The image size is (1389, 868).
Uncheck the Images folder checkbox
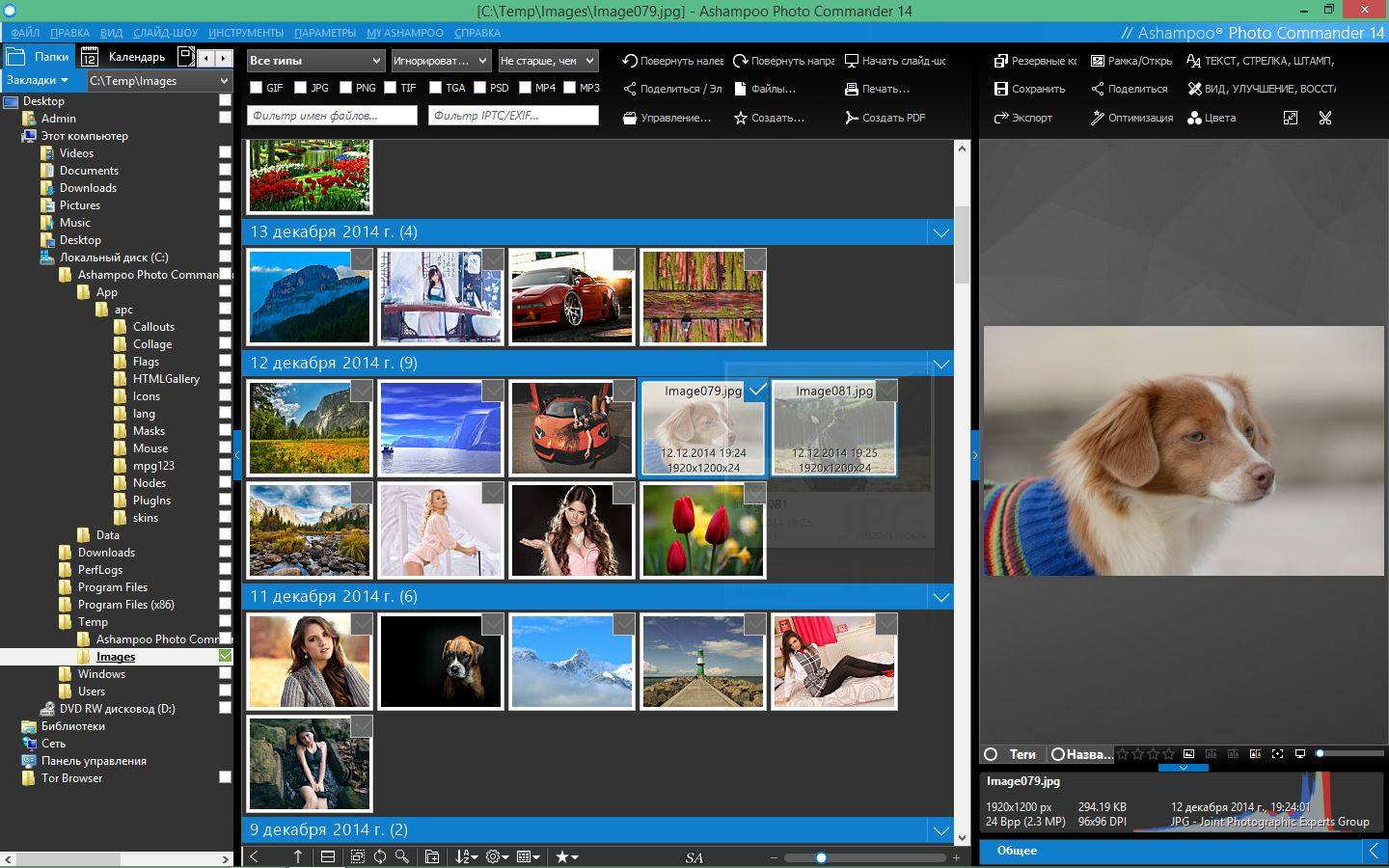pyautogui.click(x=225, y=656)
